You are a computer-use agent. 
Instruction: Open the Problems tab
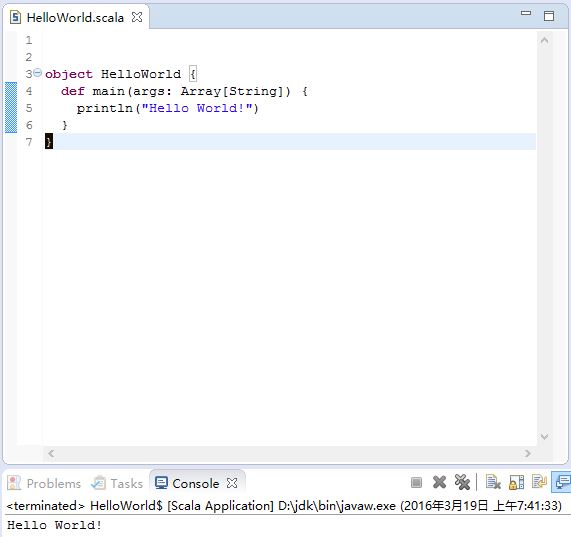coord(54,483)
